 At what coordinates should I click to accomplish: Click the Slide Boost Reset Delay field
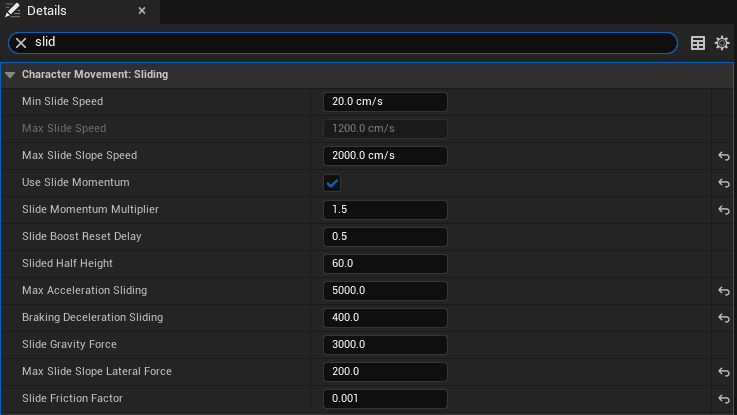(x=385, y=237)
